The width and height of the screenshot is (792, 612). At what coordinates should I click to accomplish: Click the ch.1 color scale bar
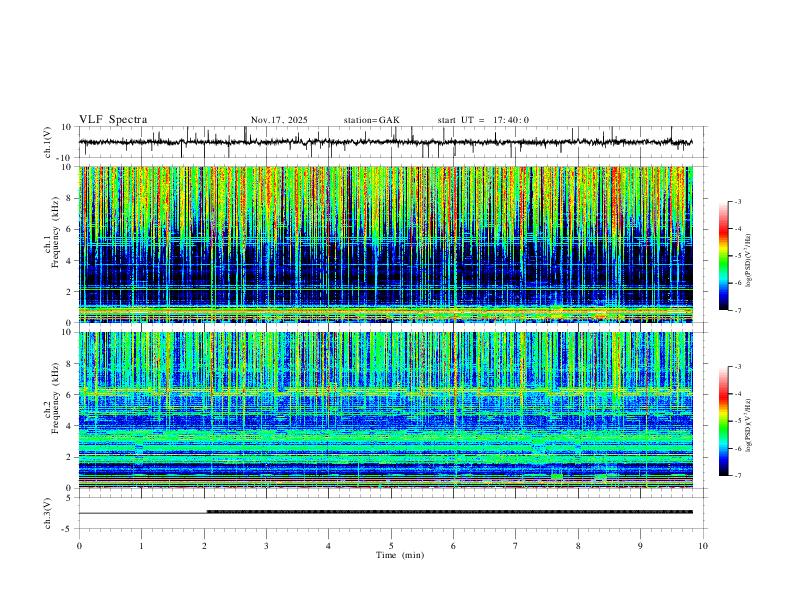[x=723, y=256]
